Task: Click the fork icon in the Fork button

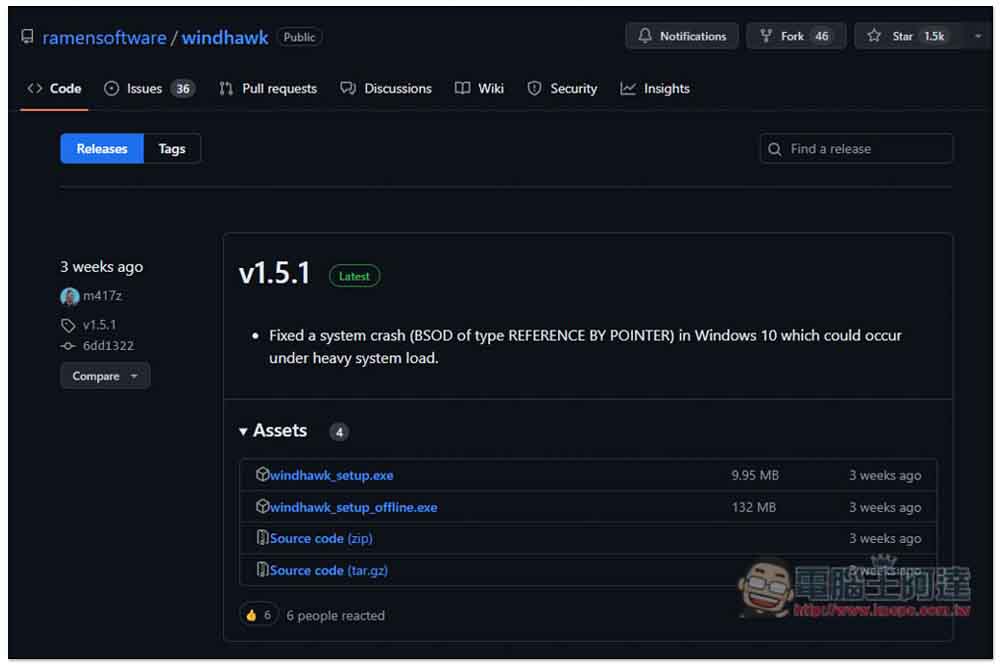Action: tap(766, 36)
